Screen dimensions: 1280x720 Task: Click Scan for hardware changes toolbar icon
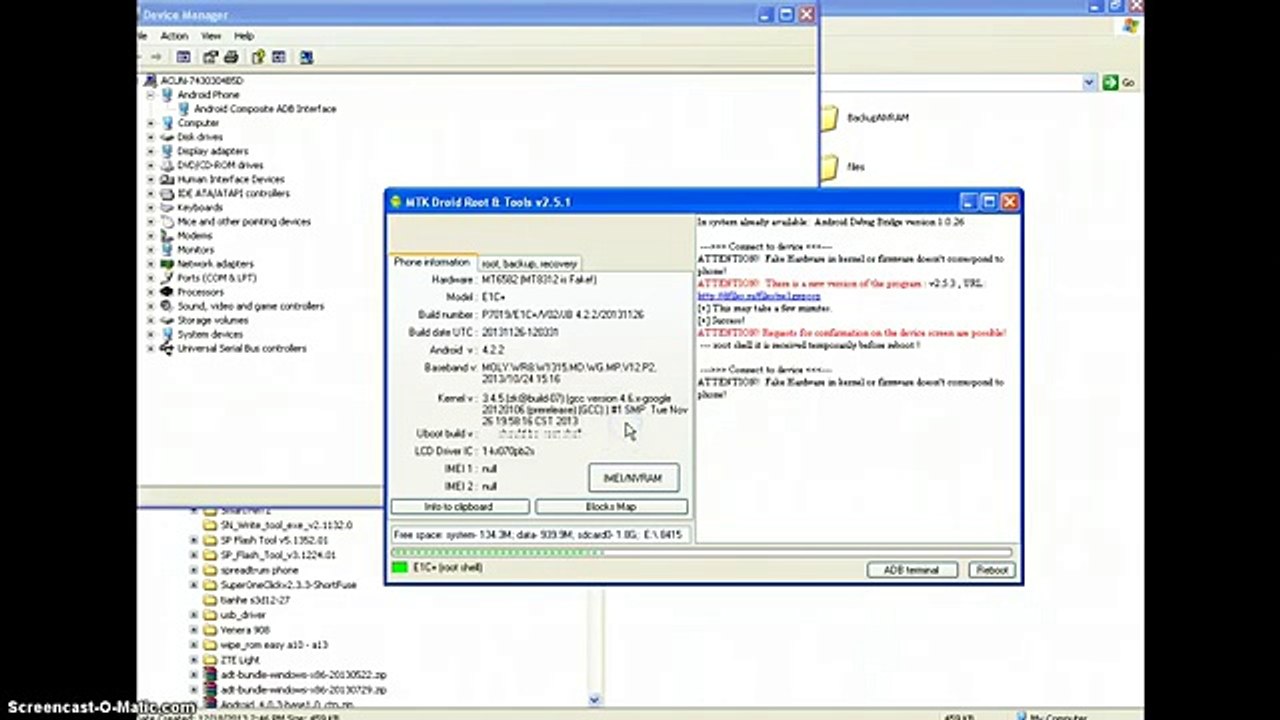[306, 57]
